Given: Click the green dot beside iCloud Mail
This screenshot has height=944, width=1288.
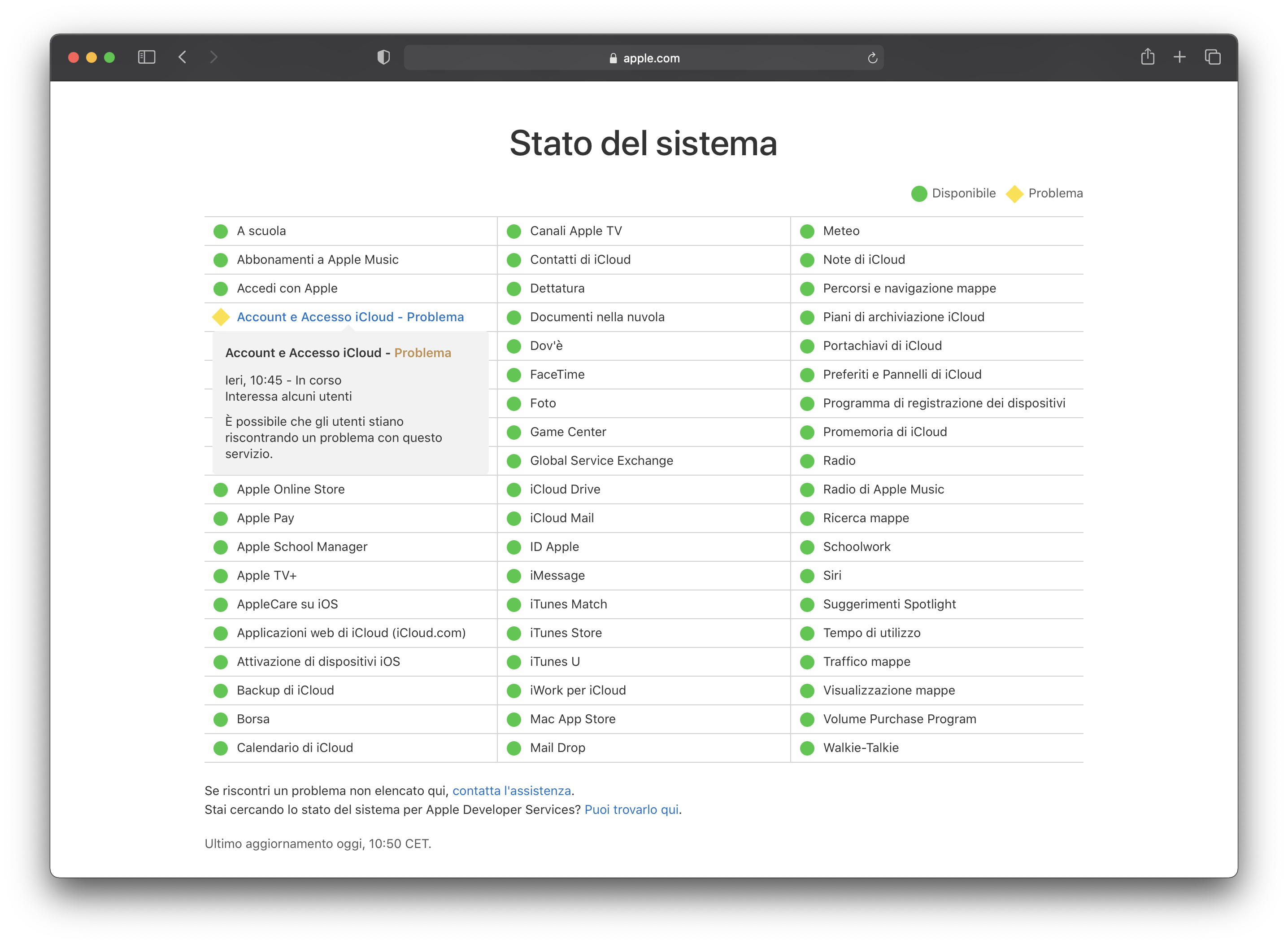Looking at the screenshot, I should tap(514, 518).
